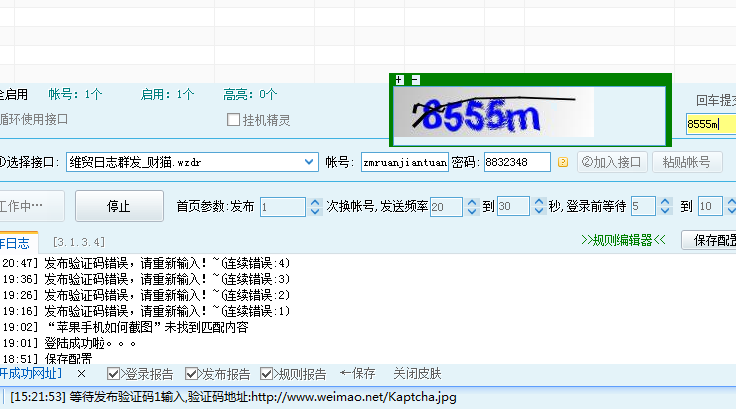Click the 保存配置 button
Screen dimensions: 736x410
pyautogui.click(x=709, y=240)
